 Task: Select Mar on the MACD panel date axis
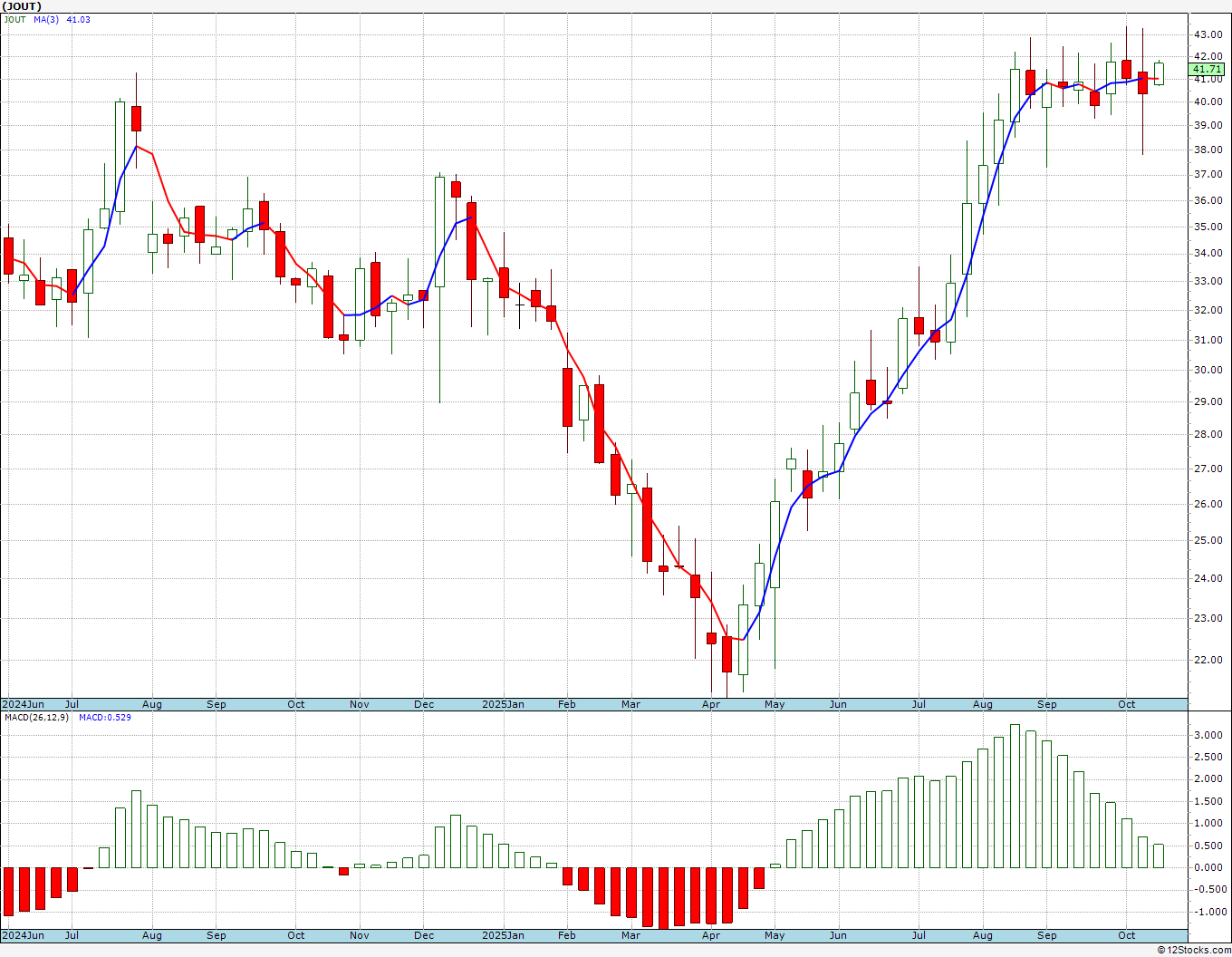(630, 935)
